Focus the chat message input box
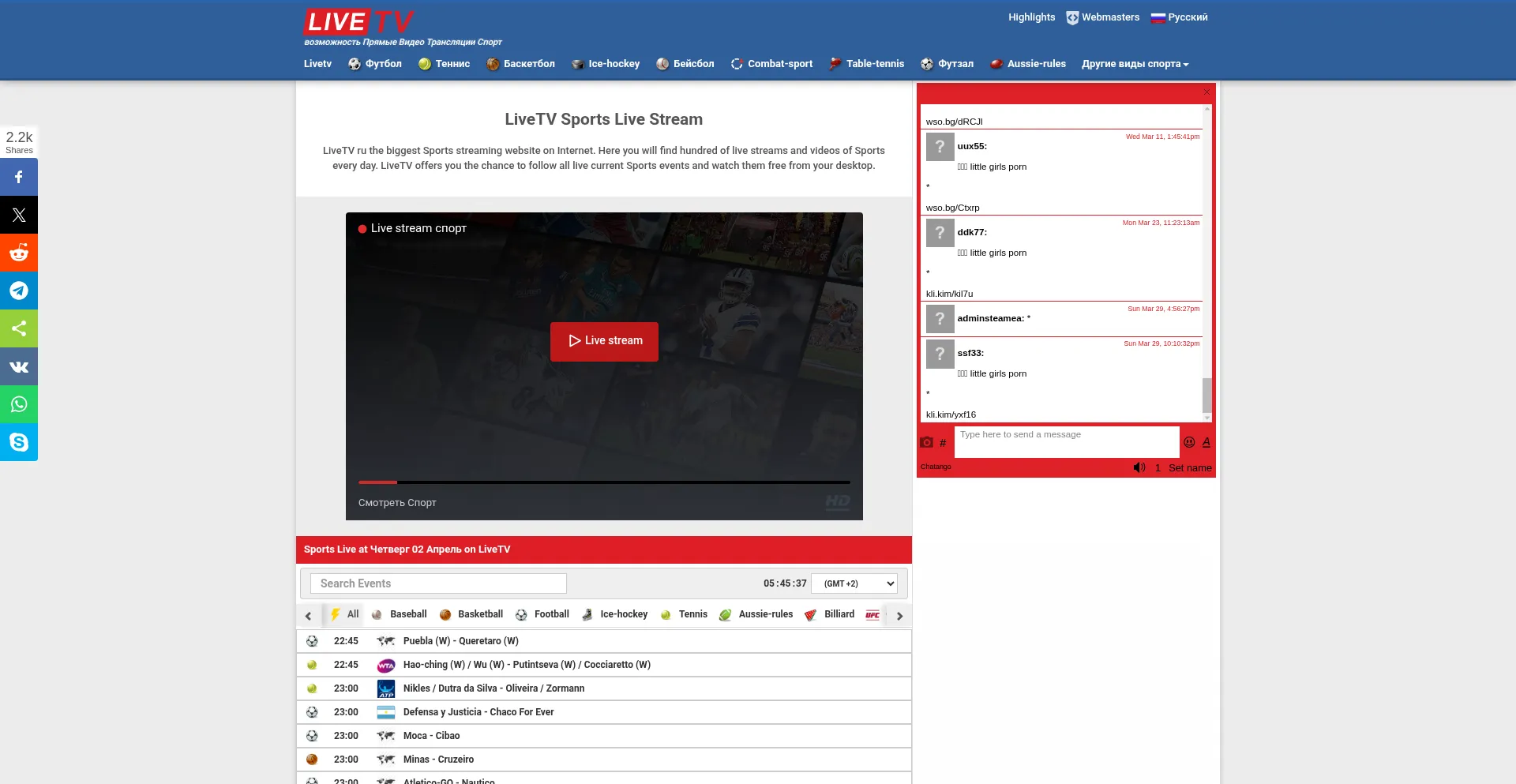The image size is (1516, 784). pyautogui.click(x=1067, y=442)
